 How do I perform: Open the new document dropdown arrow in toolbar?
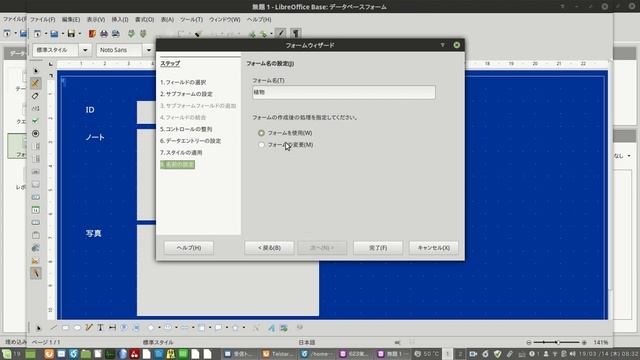click(x=46, y=33)
